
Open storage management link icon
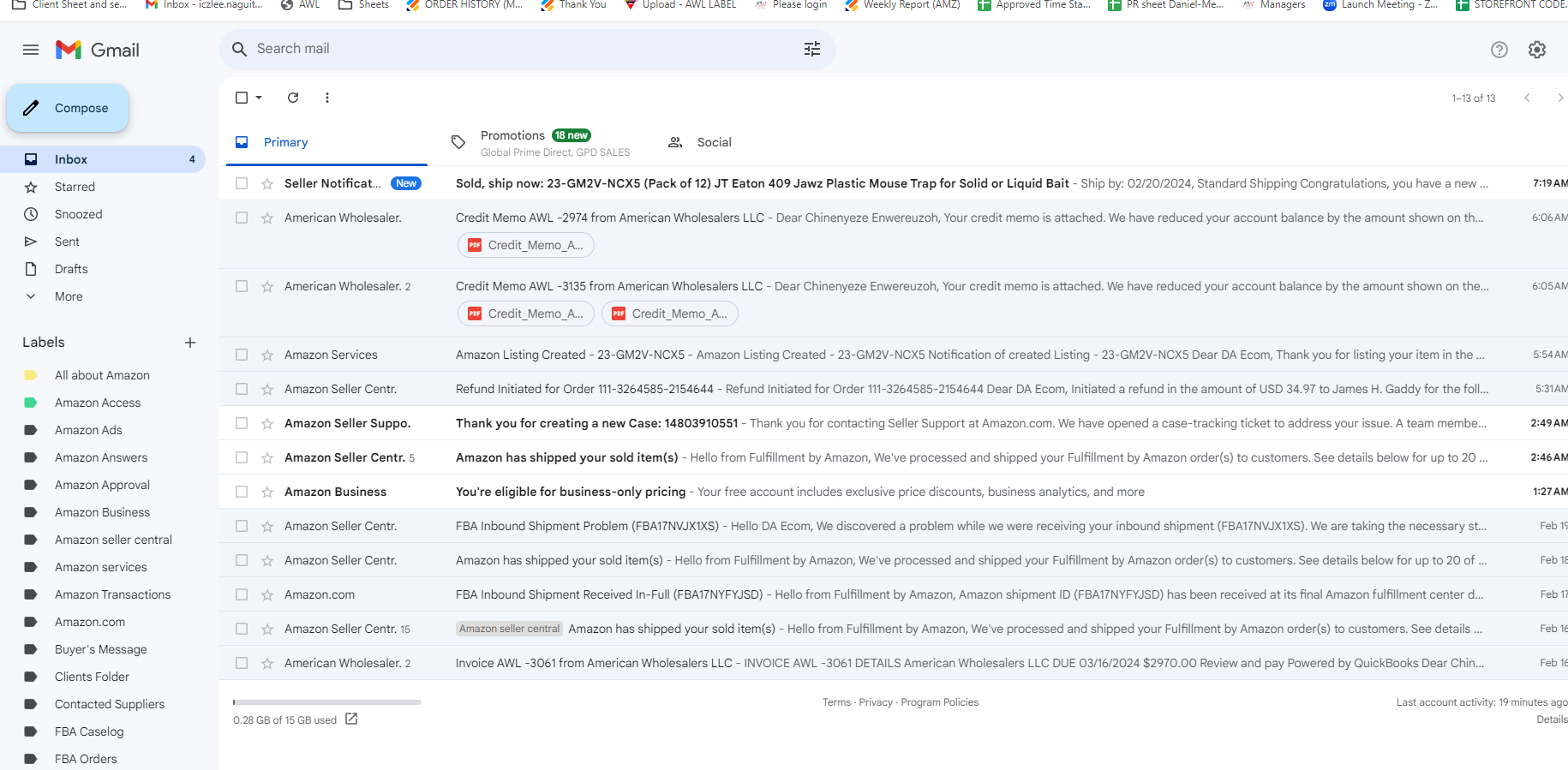pos(351,719)
